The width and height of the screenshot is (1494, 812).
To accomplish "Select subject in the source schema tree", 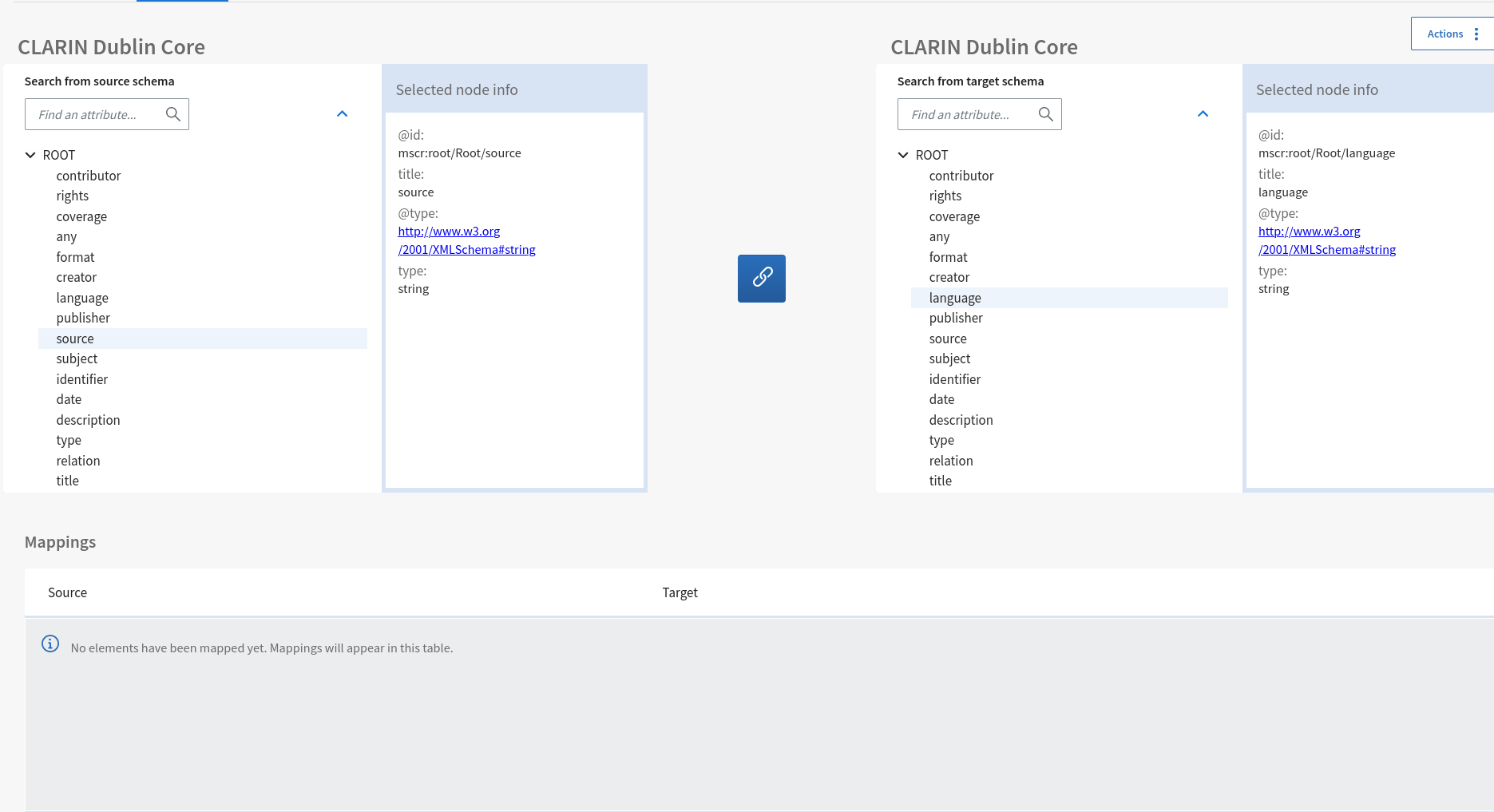I will pos(77,358).
